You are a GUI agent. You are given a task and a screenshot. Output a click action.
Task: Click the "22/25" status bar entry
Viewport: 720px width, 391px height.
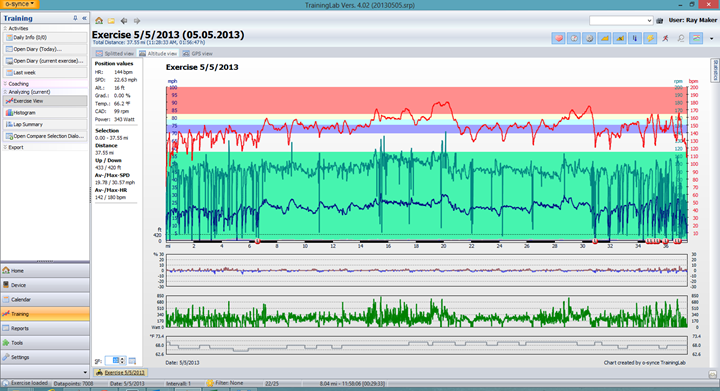click(271, 384)
